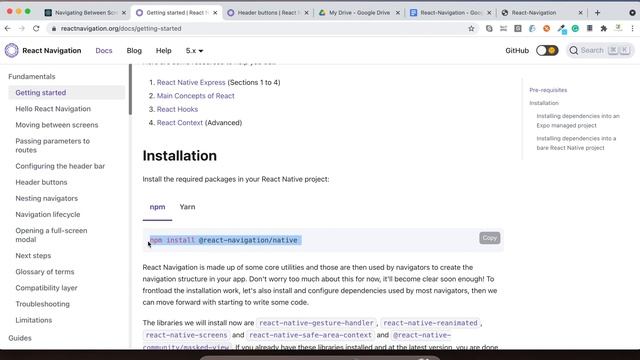Open Getting started sidebar item

pos(67,93)
